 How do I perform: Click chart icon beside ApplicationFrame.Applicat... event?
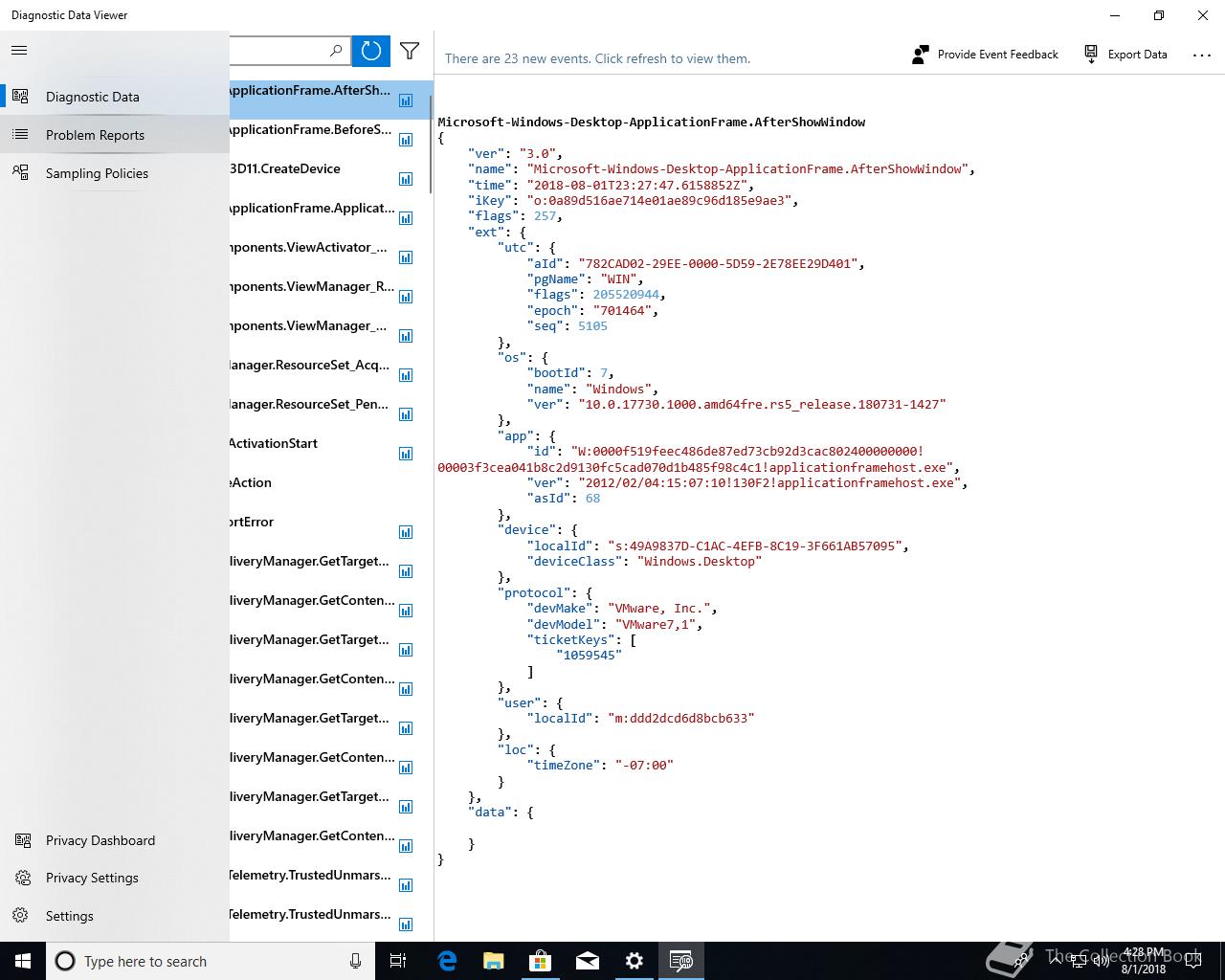click(406, 218)
